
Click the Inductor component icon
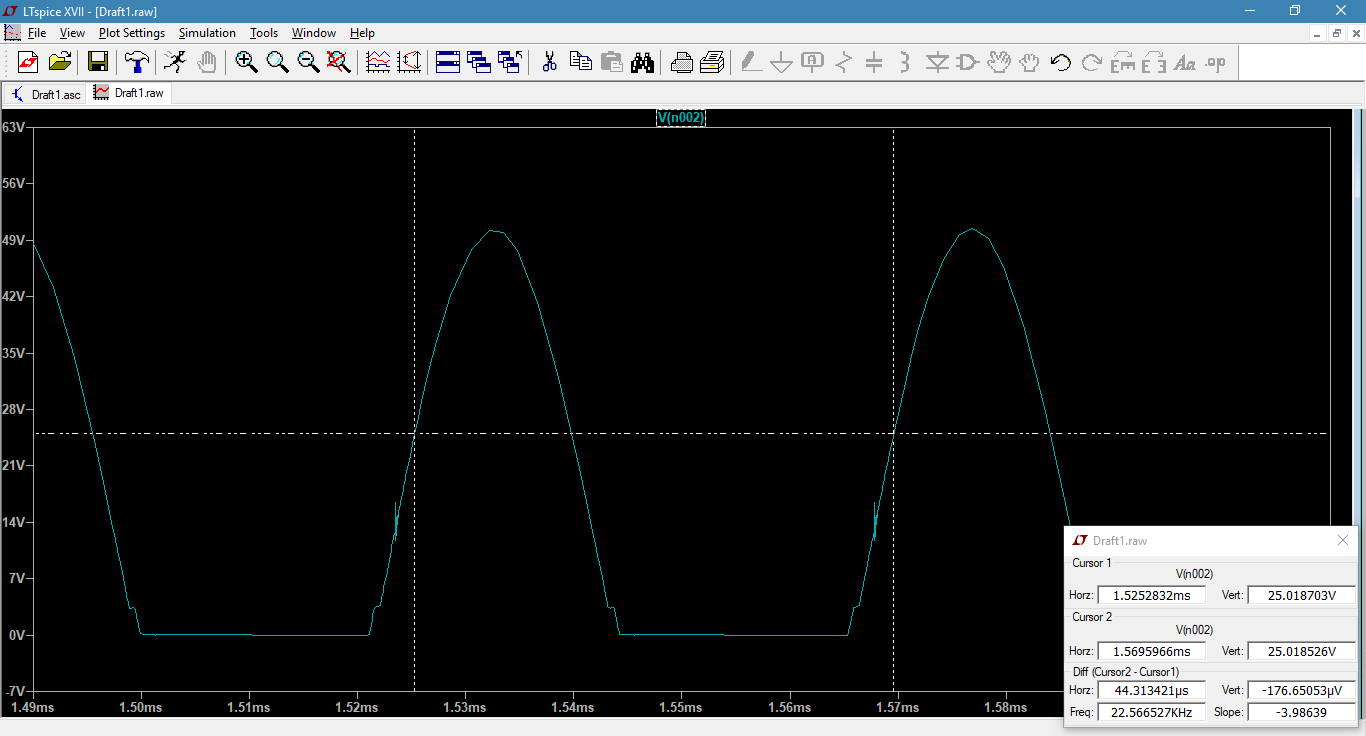[x=905, y=62]
